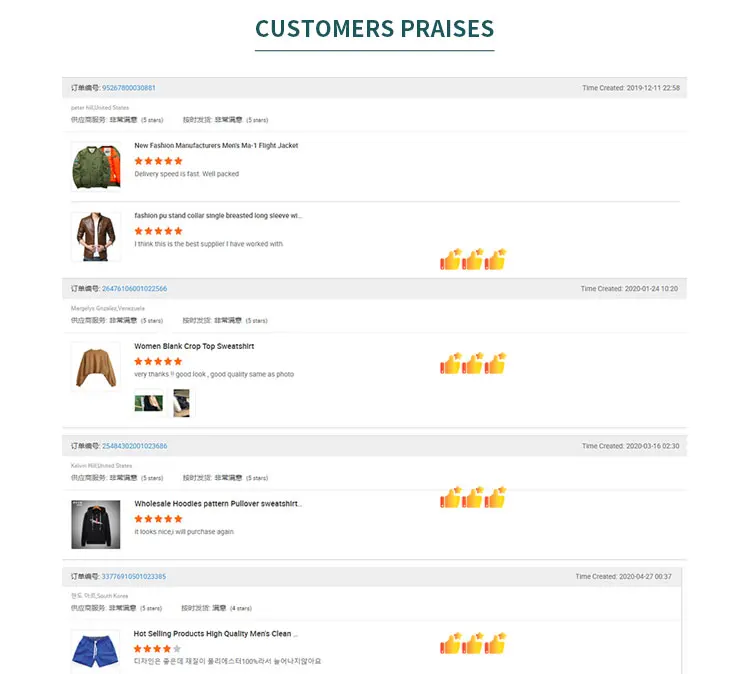Open order number 95267800030881
The image size is (750, 674).
click(x=129, y=88)
